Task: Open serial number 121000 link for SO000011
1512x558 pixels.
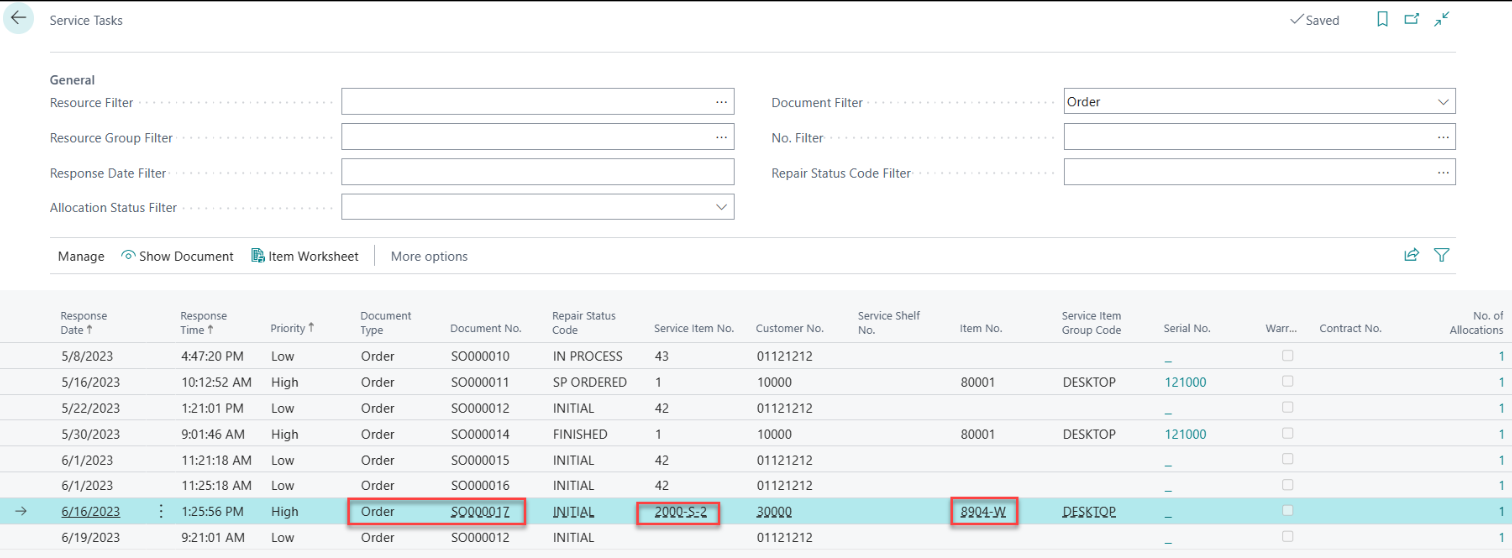Action: point(1185,382)
